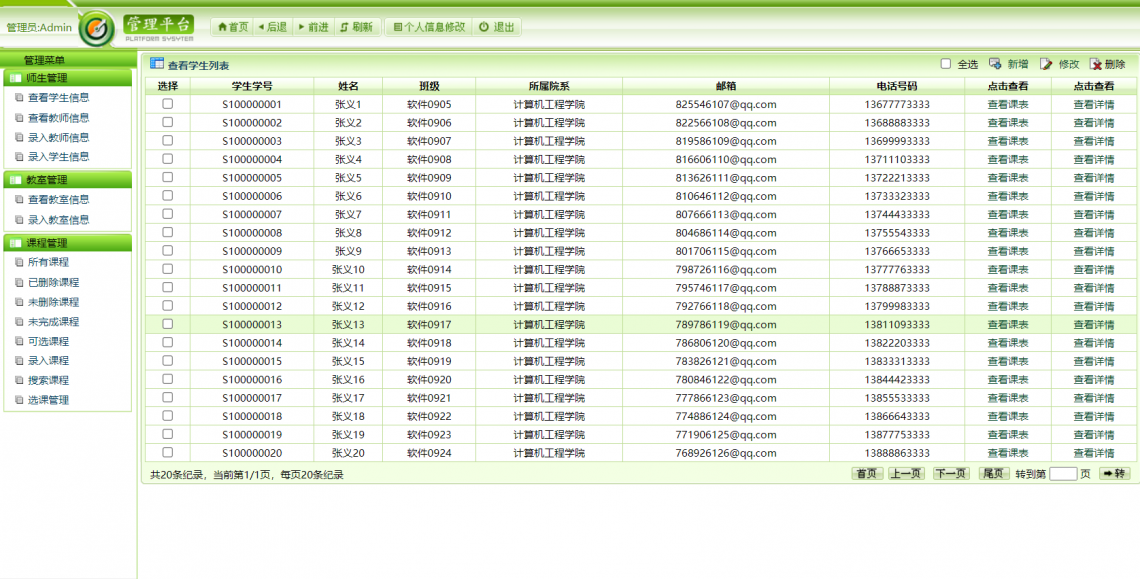1140x579 pixels.
Task: Click 退出 to log out
Action: point(497,27)
